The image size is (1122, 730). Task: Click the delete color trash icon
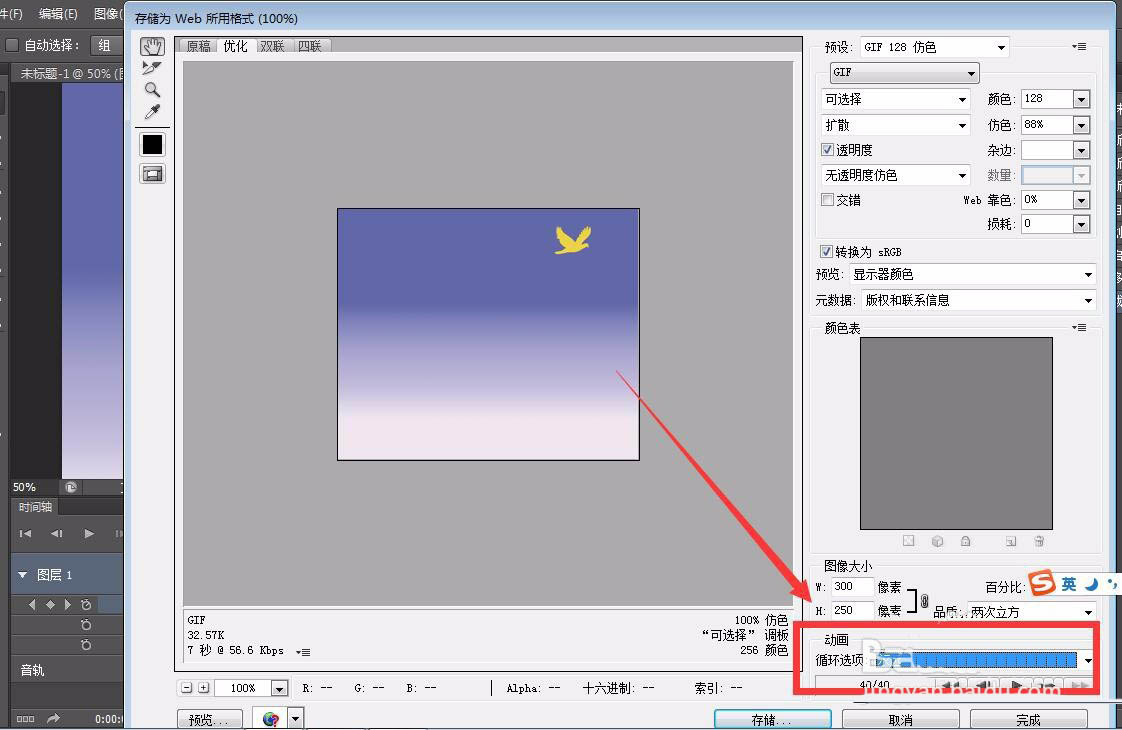pos(1039,541)
